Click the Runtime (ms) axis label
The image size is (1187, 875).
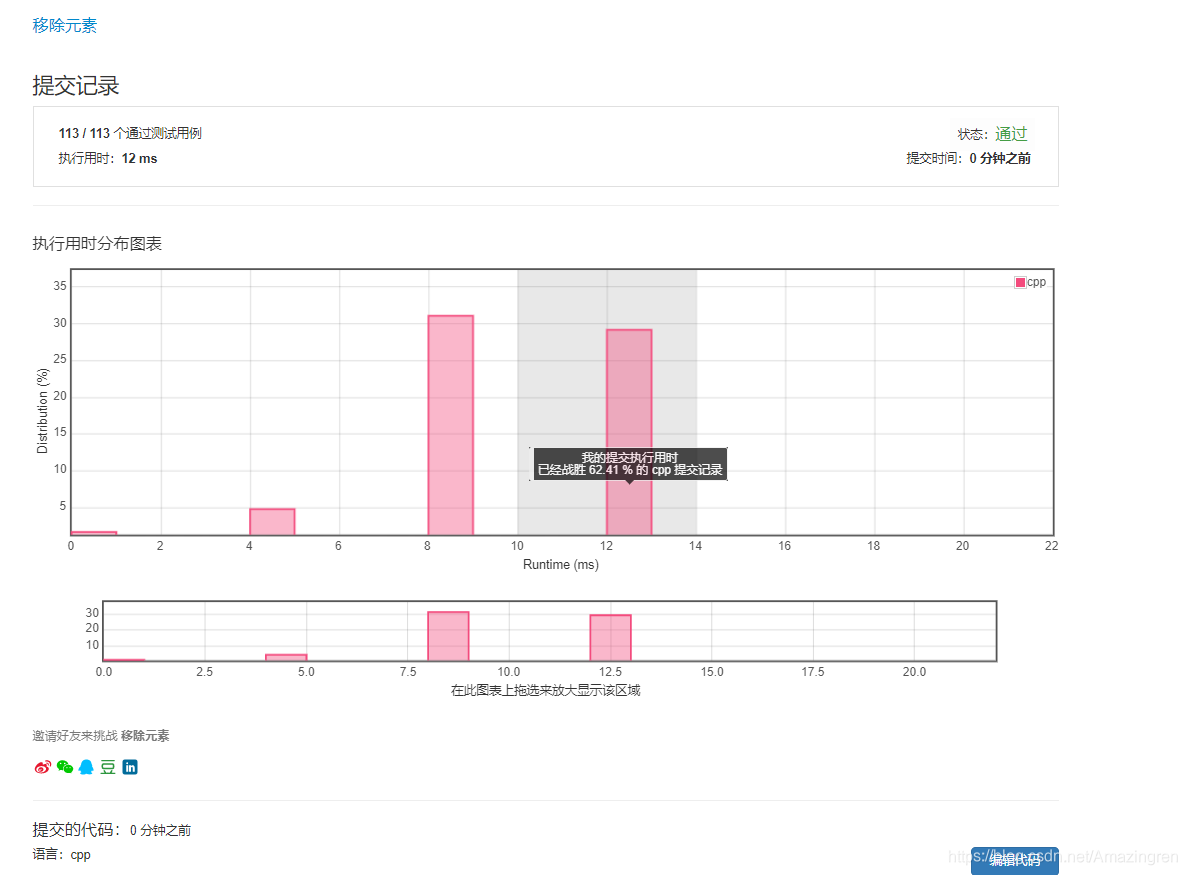point(561,565)
